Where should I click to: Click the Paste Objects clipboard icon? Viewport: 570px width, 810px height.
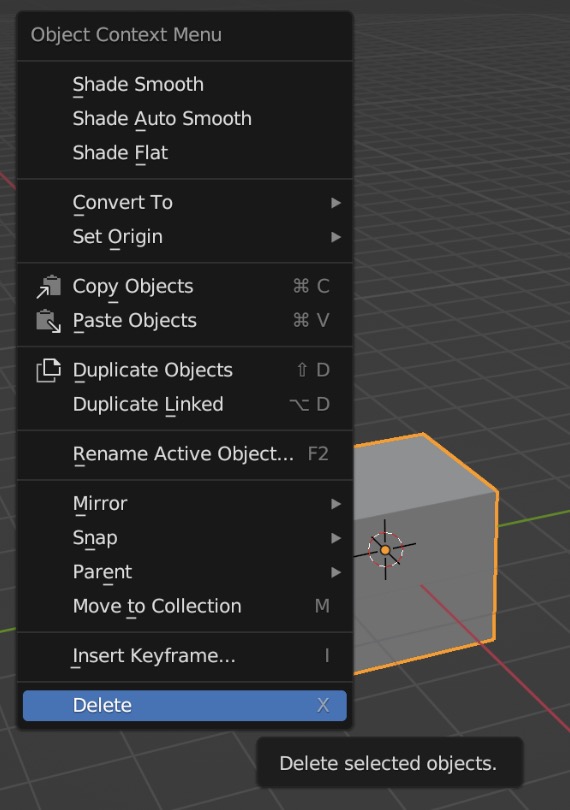point(49,321)
